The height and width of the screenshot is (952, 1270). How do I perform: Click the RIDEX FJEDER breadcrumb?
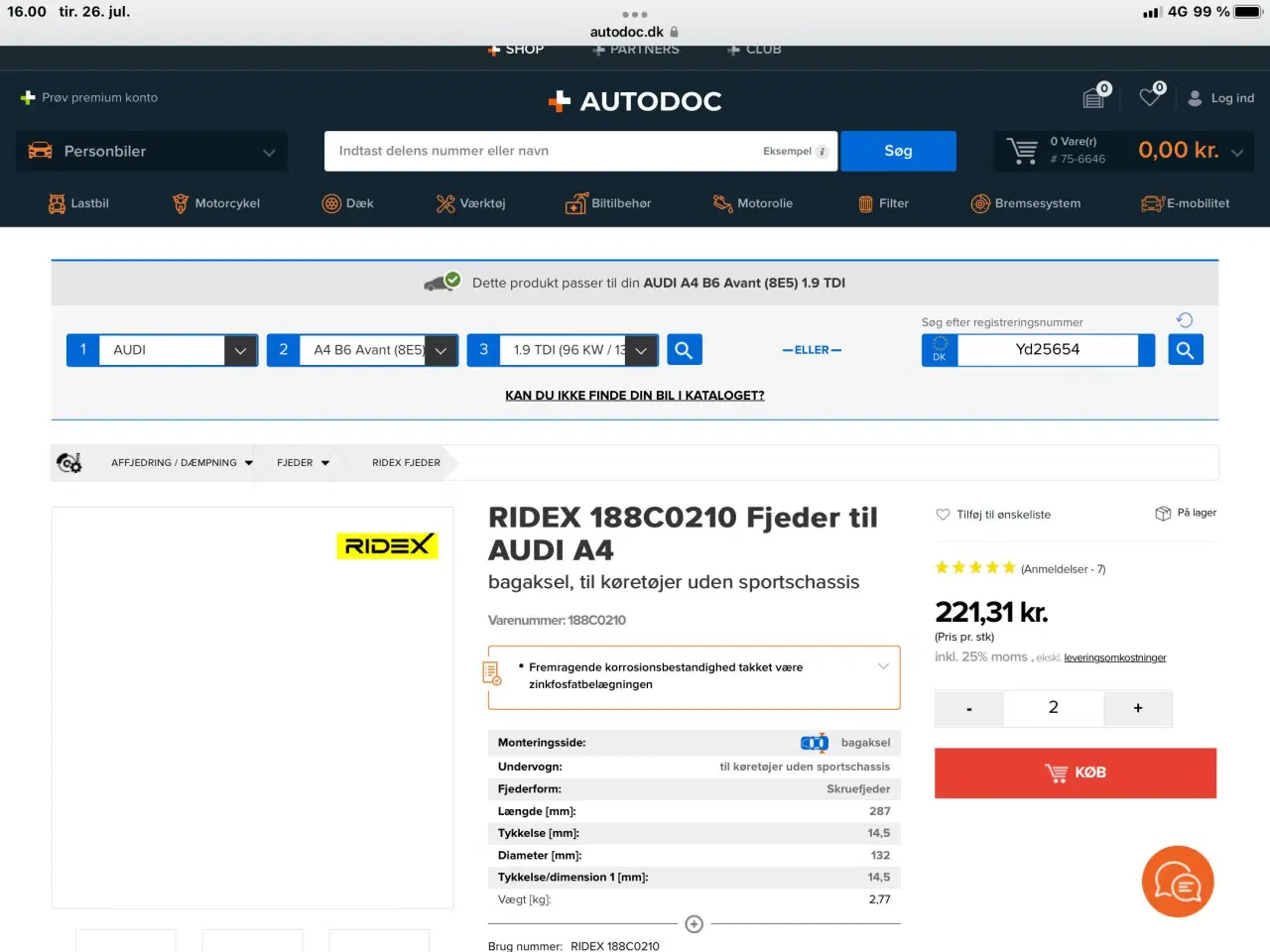pyautogui.click(x=406, y=463)
